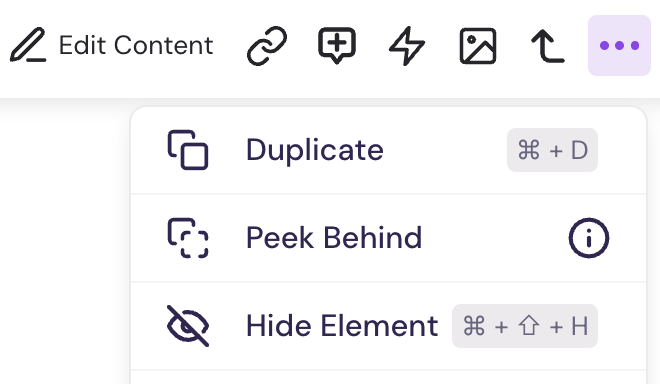
Task: Click the crossed-out eye icon
Action: click(188, 326)
